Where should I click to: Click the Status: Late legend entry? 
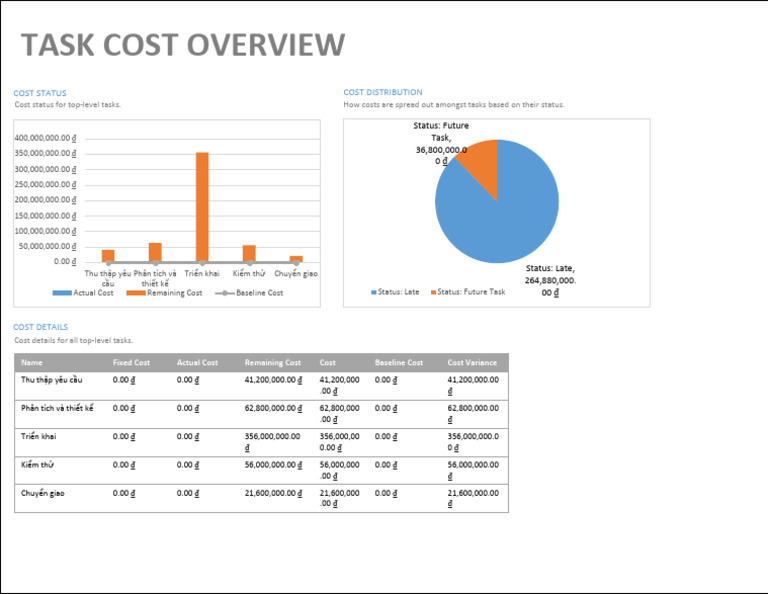point(395,292)
